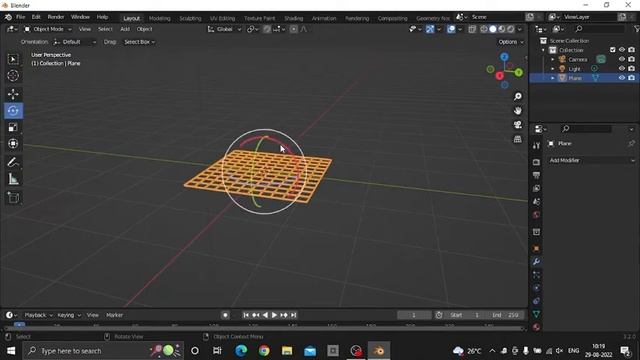Viewport: 640px width, 360px height.
Task: Click the pan view hand icon
Action: pos(518,111)
